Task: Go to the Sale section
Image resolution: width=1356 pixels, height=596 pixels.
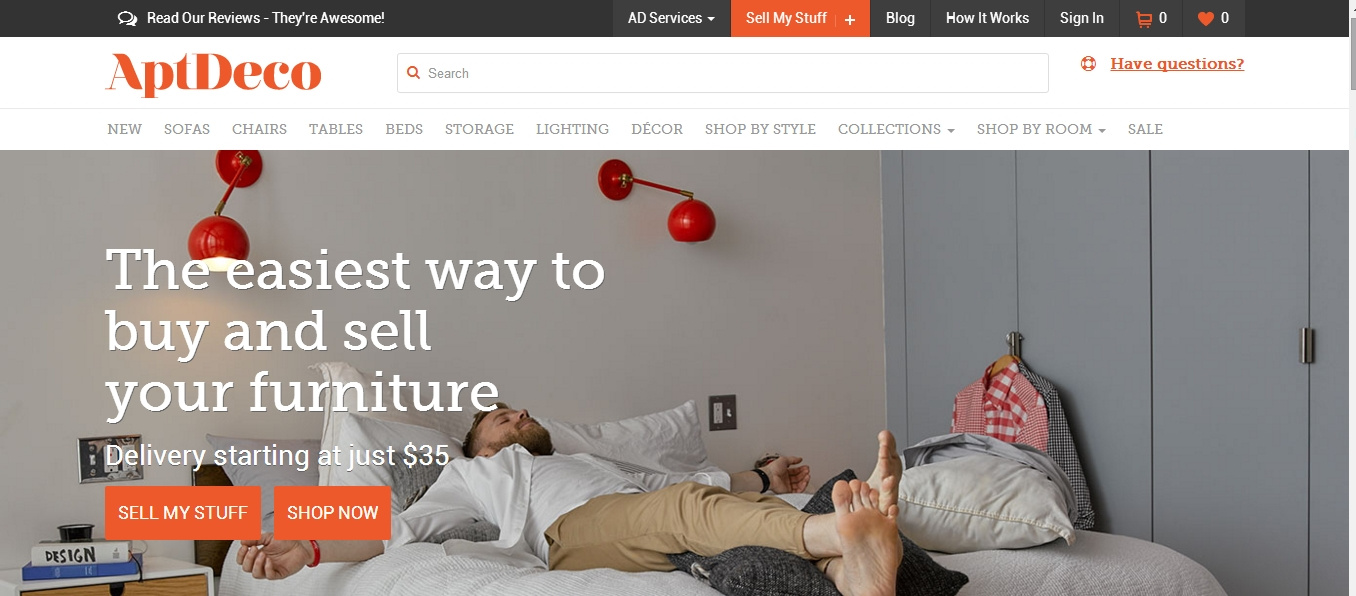Action: click(1145, 129)
